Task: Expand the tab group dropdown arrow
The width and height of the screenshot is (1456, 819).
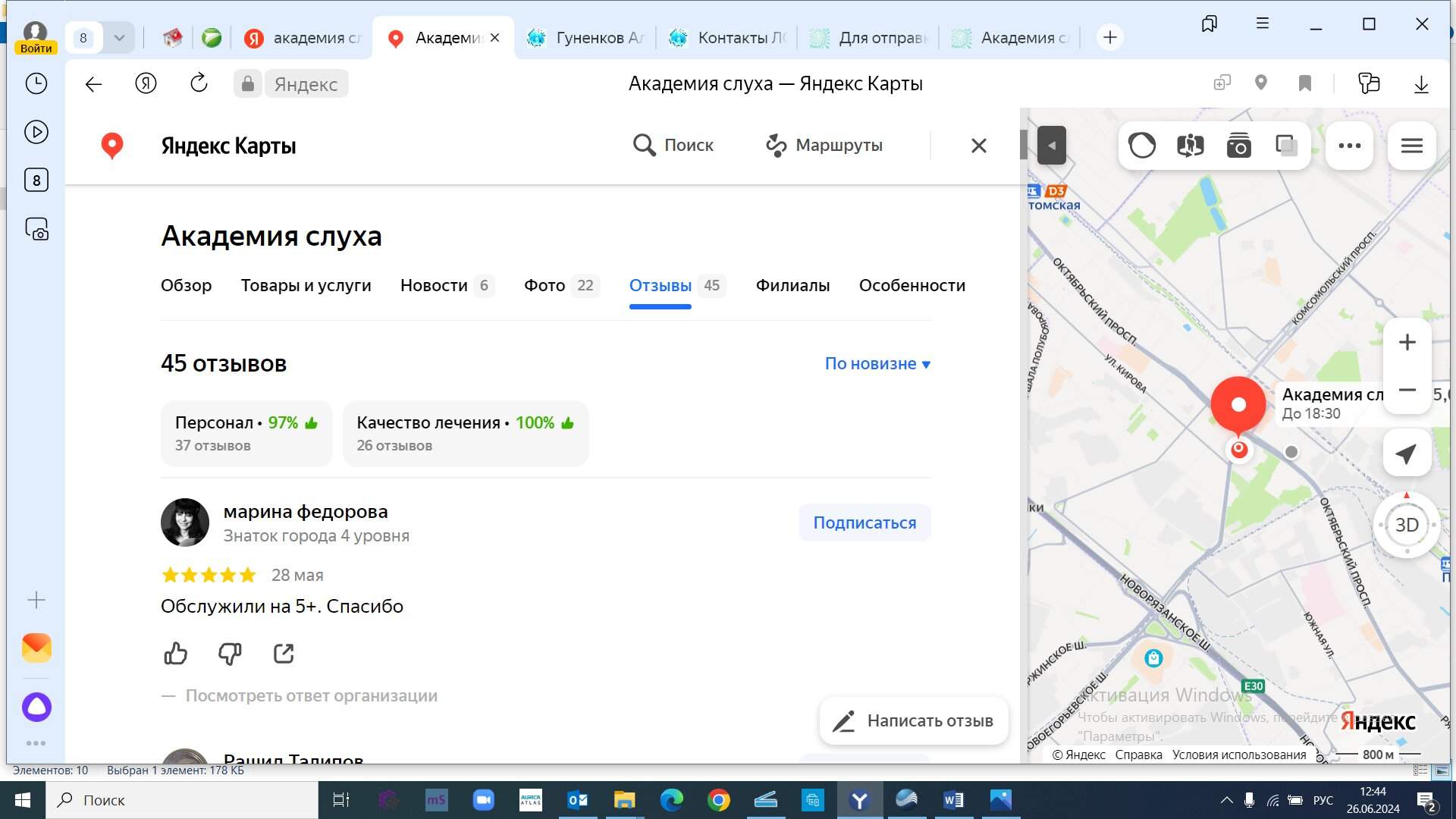Action: coord(119,37)
